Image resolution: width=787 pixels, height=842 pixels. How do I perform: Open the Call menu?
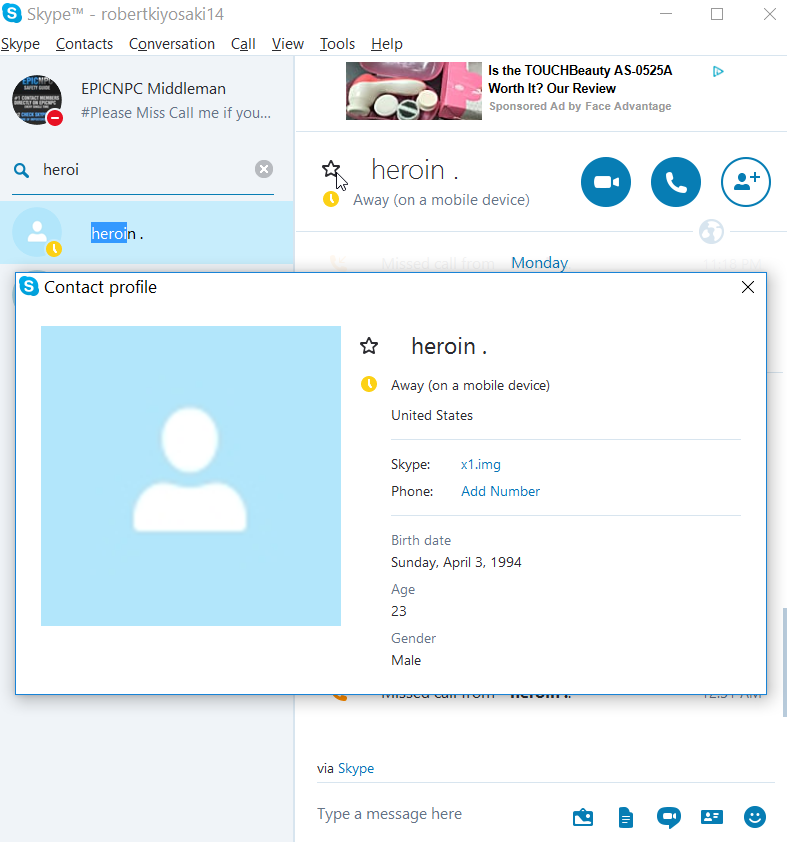(x=243, y=43)
